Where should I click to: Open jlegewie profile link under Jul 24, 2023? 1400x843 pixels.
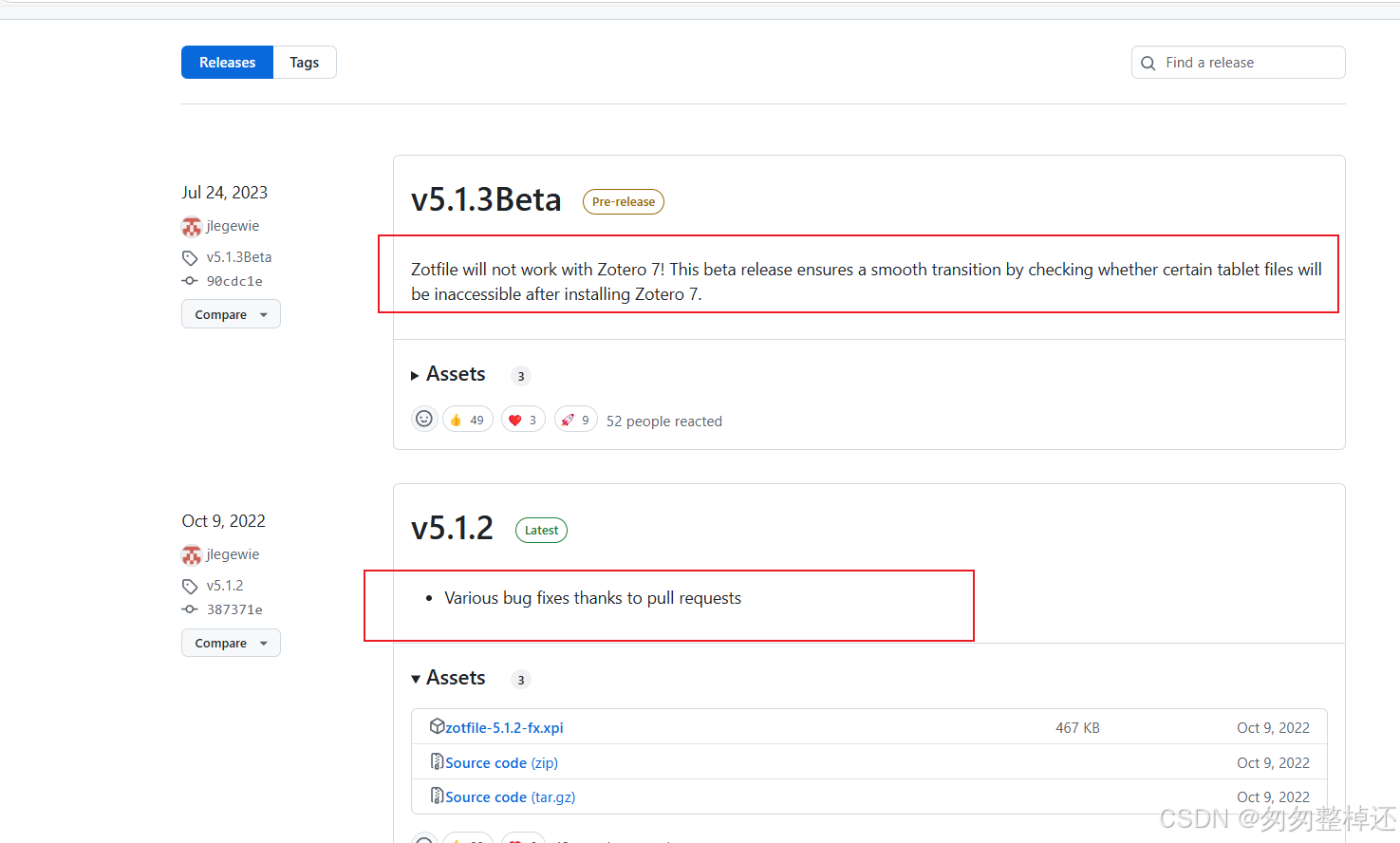(233, 226)
